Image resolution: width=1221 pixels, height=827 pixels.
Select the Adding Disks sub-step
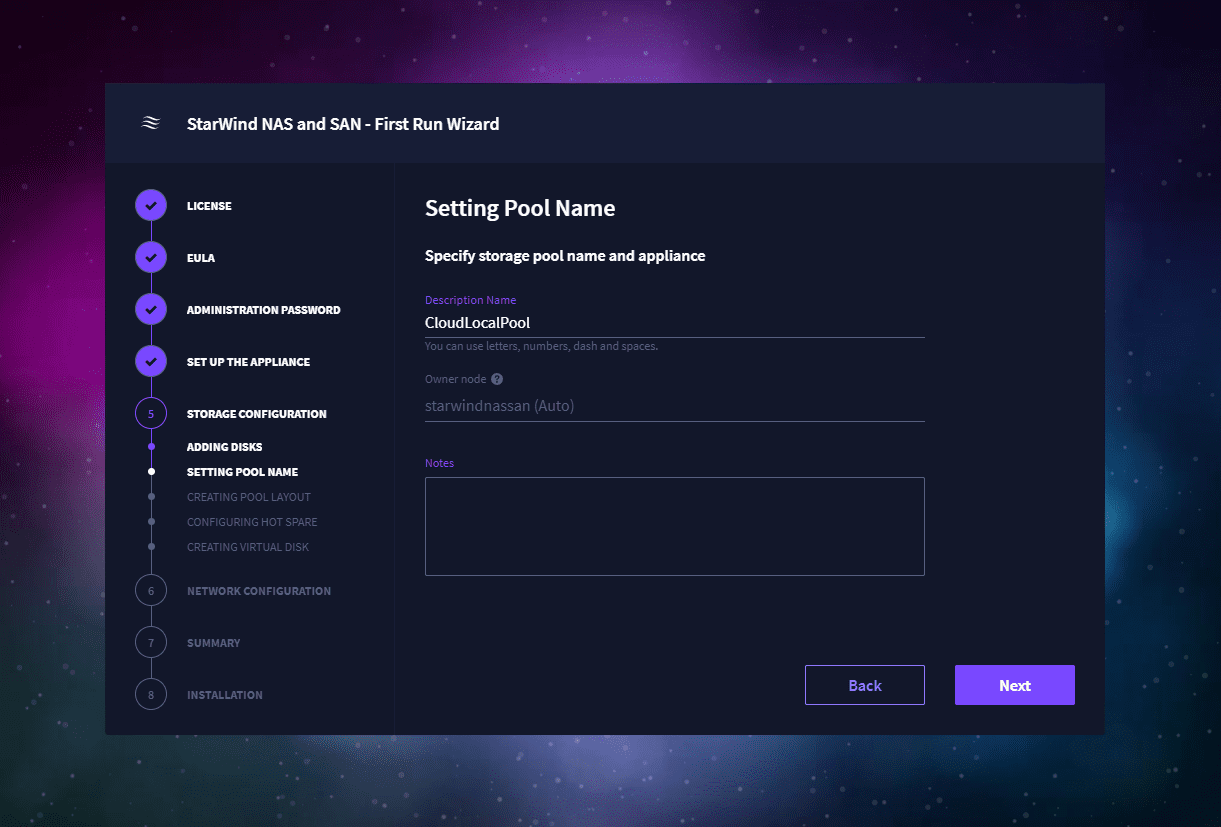[224, 447]
